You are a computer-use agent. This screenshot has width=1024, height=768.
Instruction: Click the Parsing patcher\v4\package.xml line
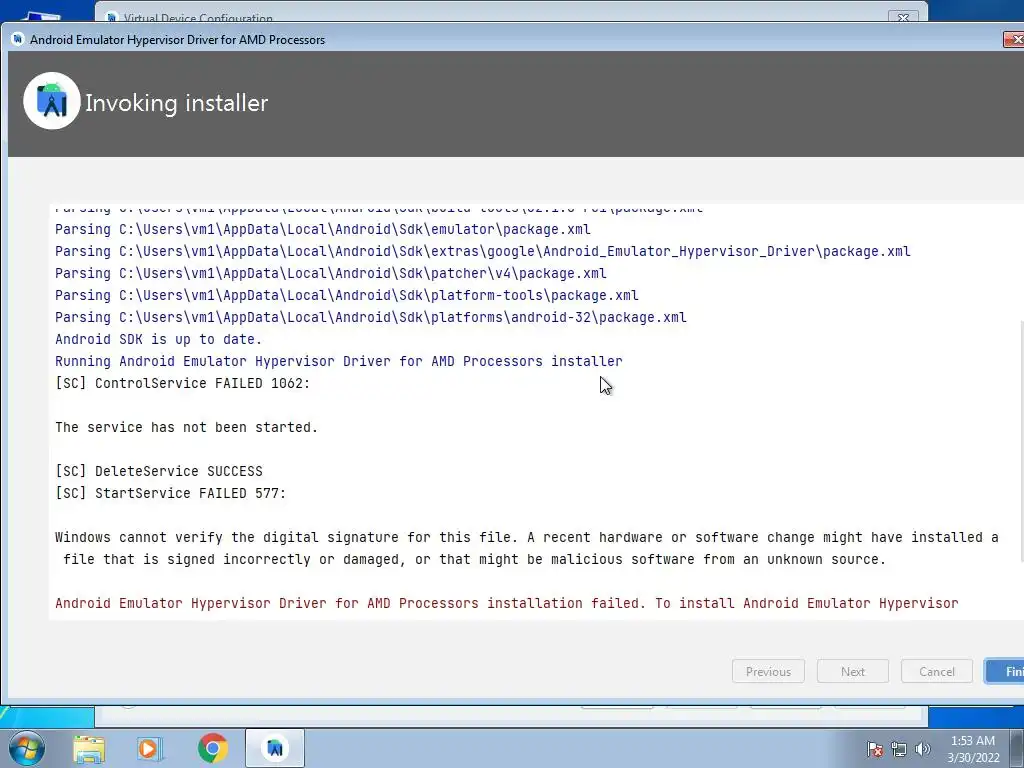(x=330, y=274)
